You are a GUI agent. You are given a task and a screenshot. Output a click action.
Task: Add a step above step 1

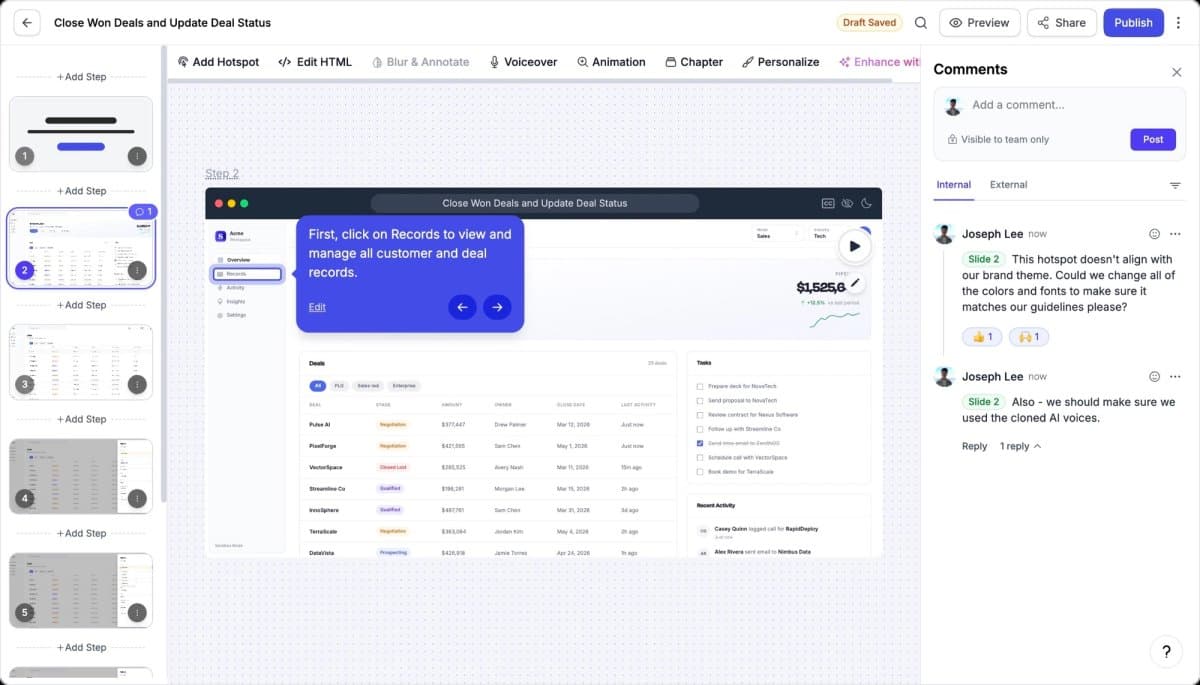click(x=81, y=77)
